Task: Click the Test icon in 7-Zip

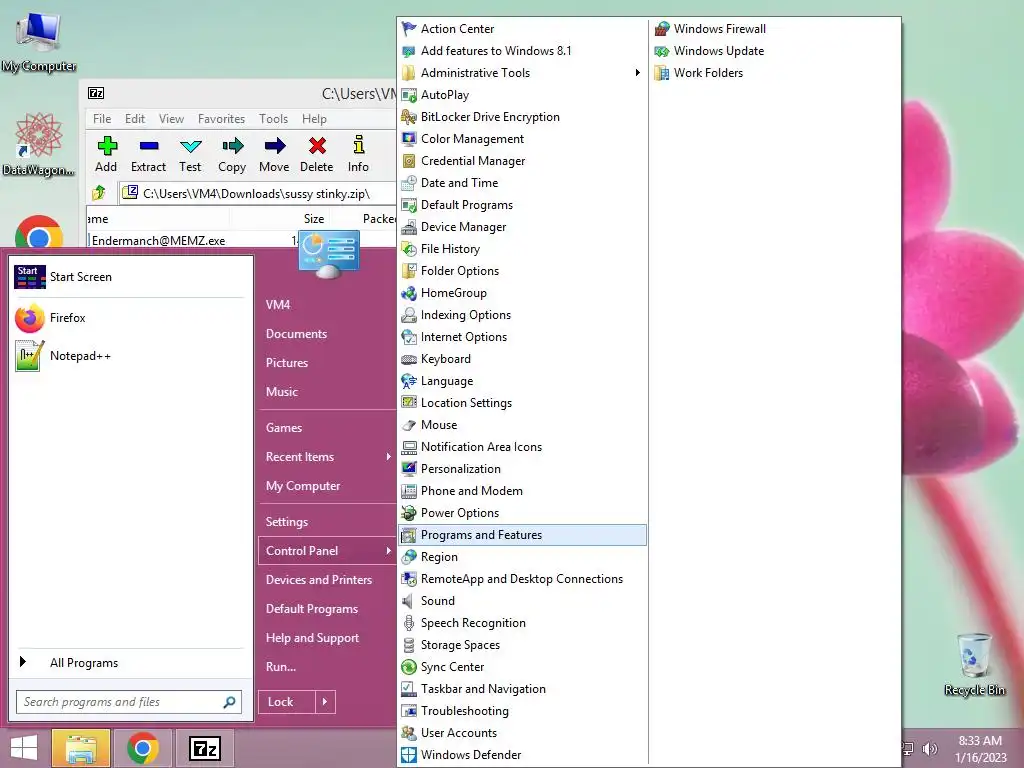Action: pyautogui.click(x=191, y=146)
